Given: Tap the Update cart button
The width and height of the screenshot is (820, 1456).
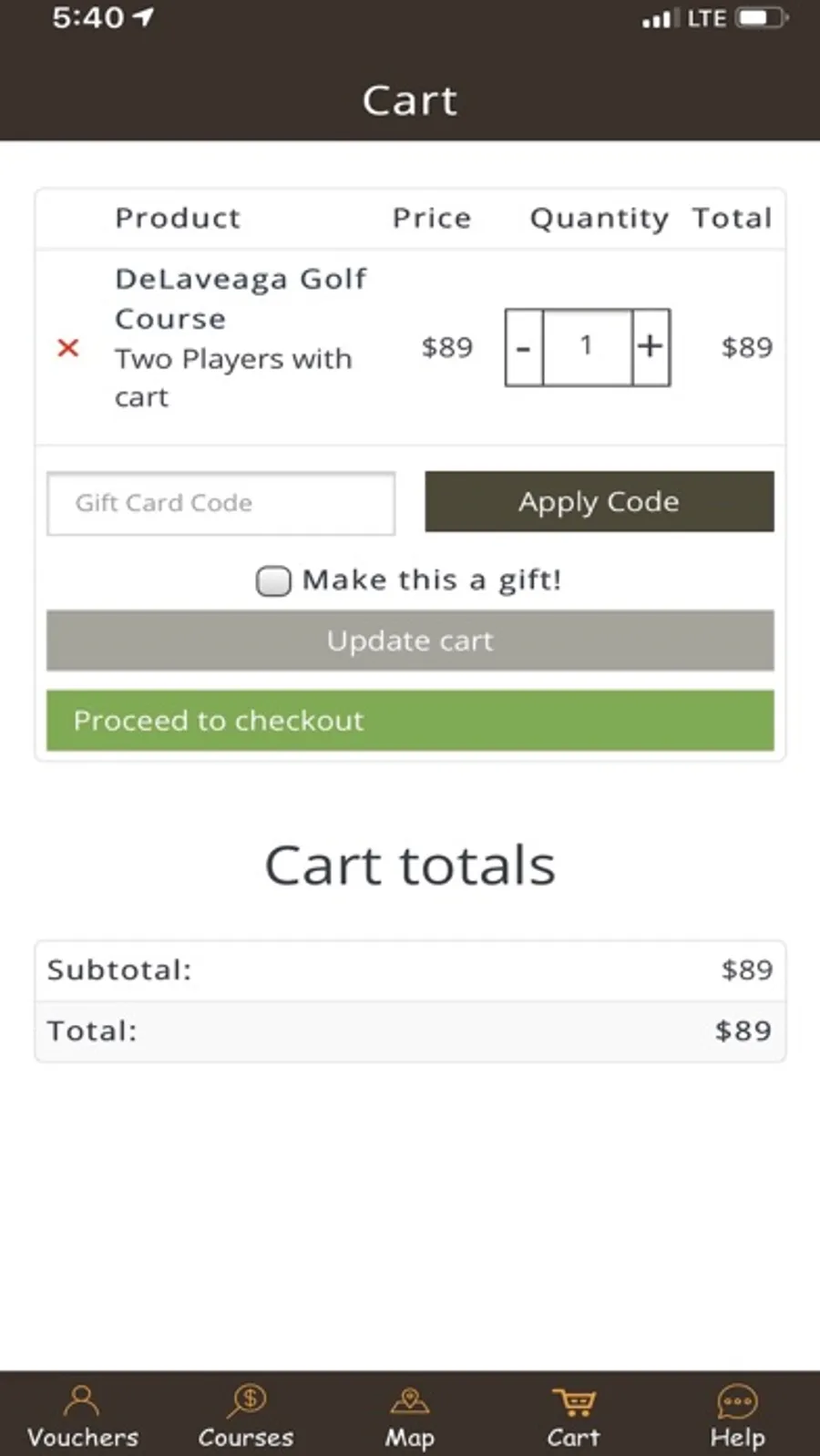Looking at the screenshot, I should (x=410, y=641).
